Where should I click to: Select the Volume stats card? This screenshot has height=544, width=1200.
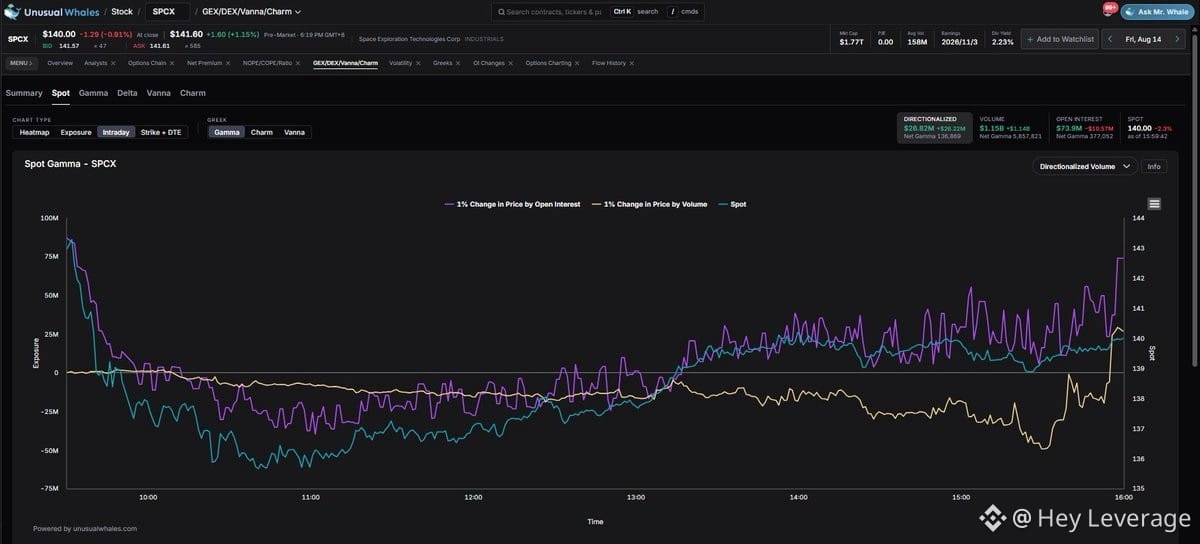pyautogui.click(x=1011, y=127)
